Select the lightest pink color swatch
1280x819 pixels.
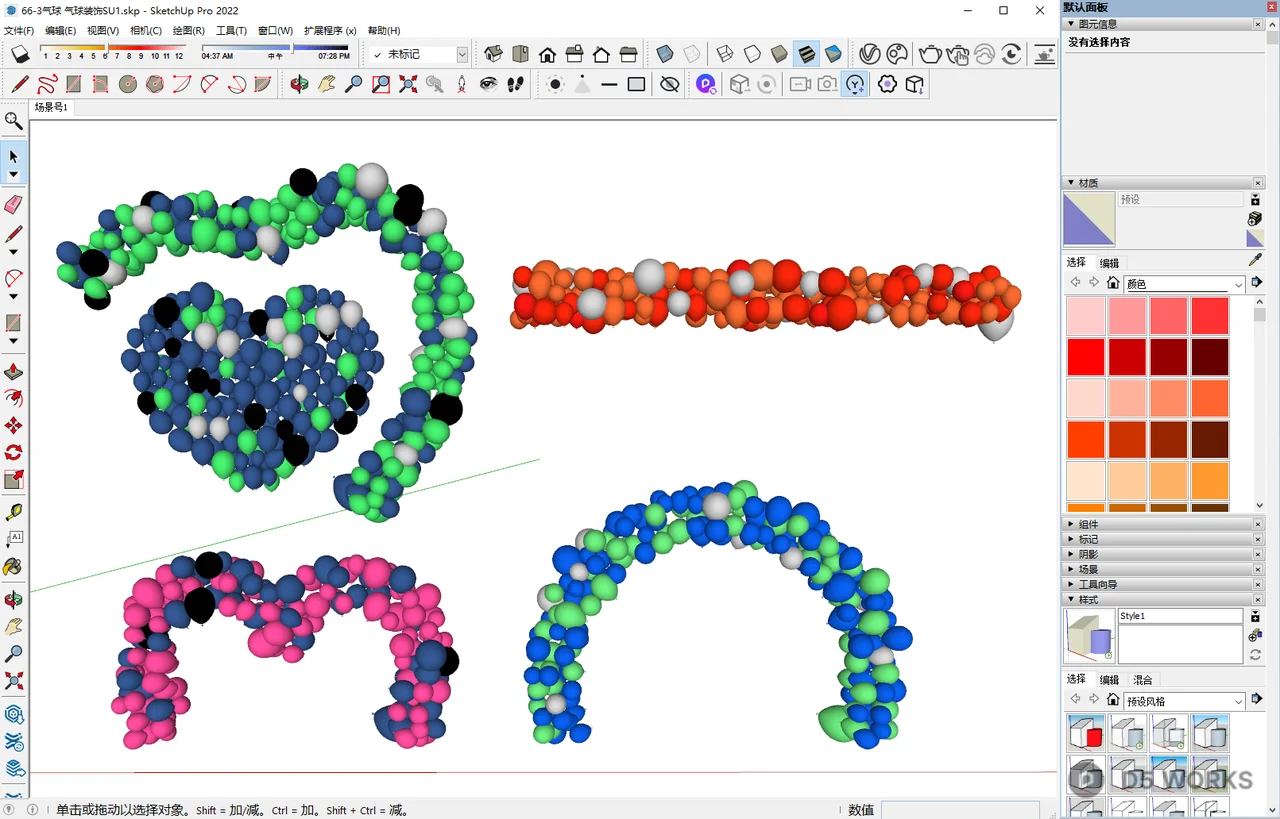tap(1085, 316)
